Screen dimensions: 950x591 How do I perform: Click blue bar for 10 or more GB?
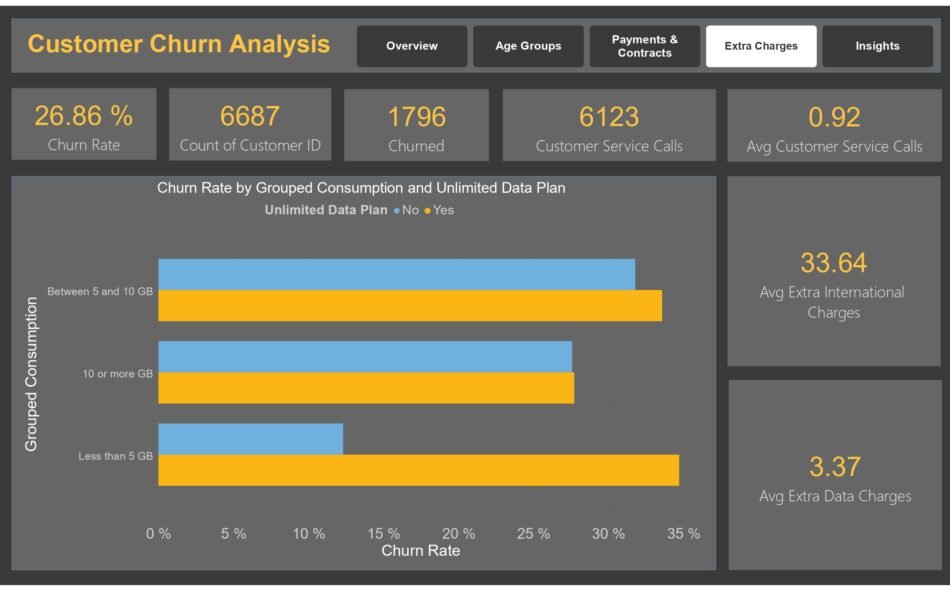[x=365, y=356]
